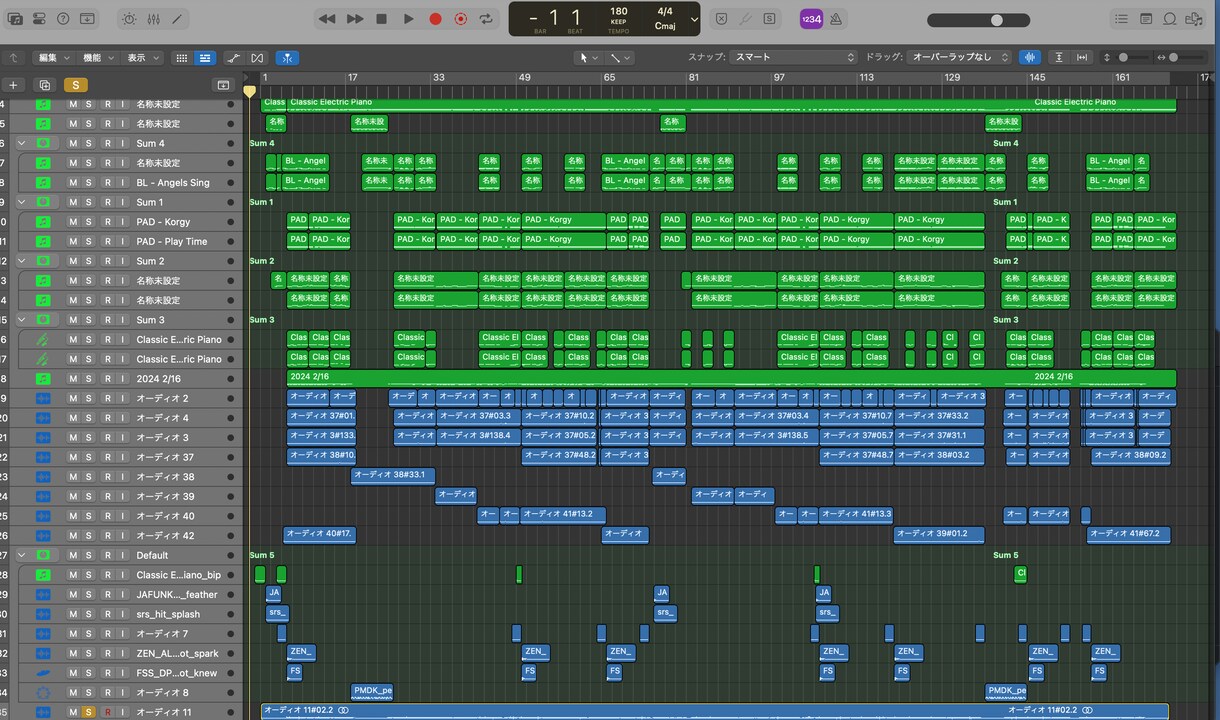Switch to linear tracks view button
Image resolution: width=1220 pixels, height=720 pixels.
click(205, 58)
